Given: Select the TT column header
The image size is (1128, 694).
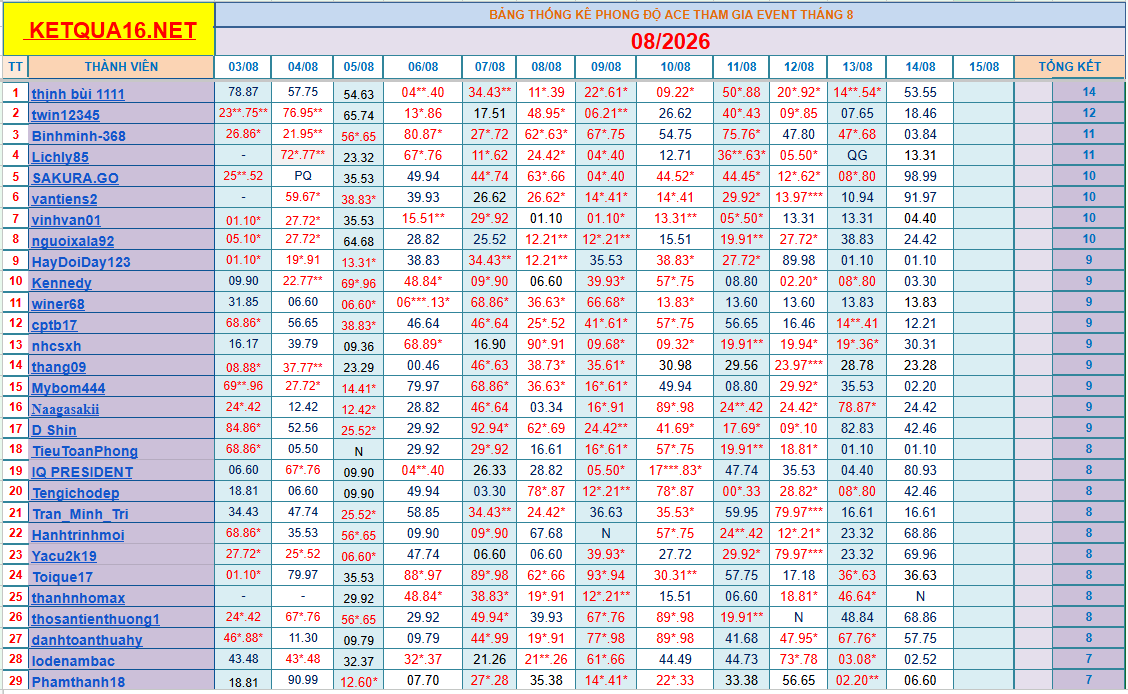Looking at the screenshot, I should coord(15,67).
